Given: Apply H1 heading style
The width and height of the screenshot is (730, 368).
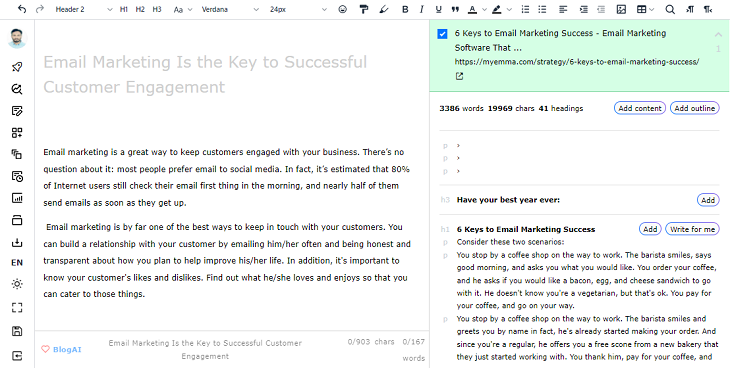Looking at the screenshot, I should [123, 9].
